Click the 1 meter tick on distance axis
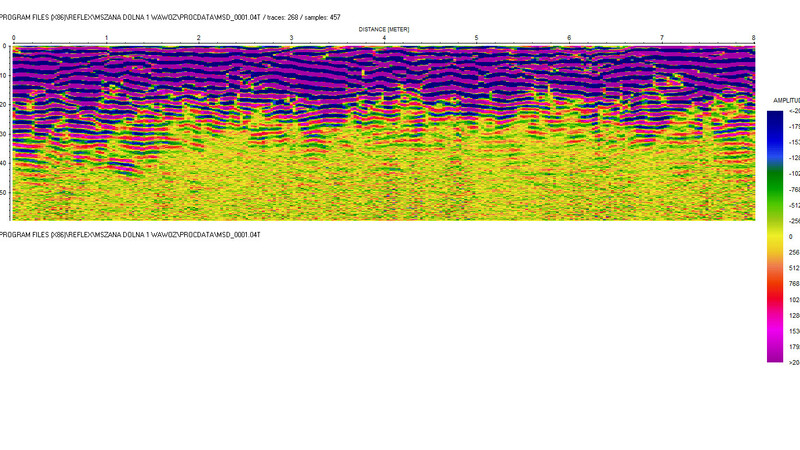Image resolution: width=800 pixels, height=450 pixels. pos(106,38)
